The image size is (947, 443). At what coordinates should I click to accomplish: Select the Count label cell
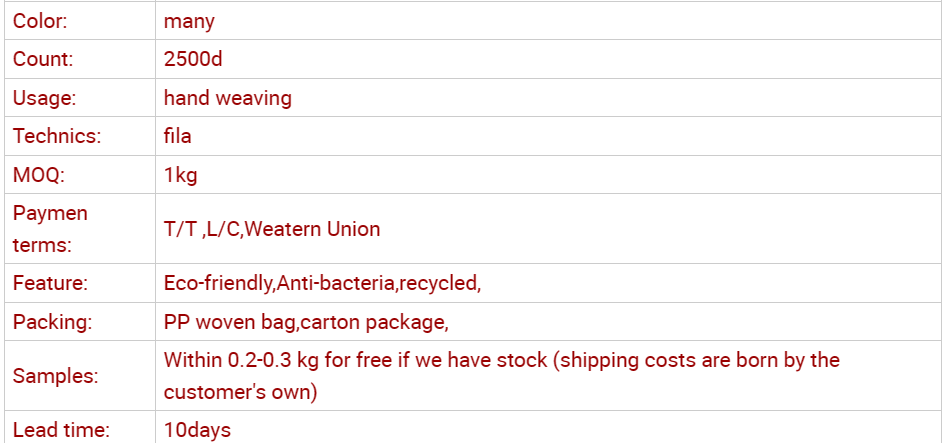pyautogui.click(x=43, y=59)
